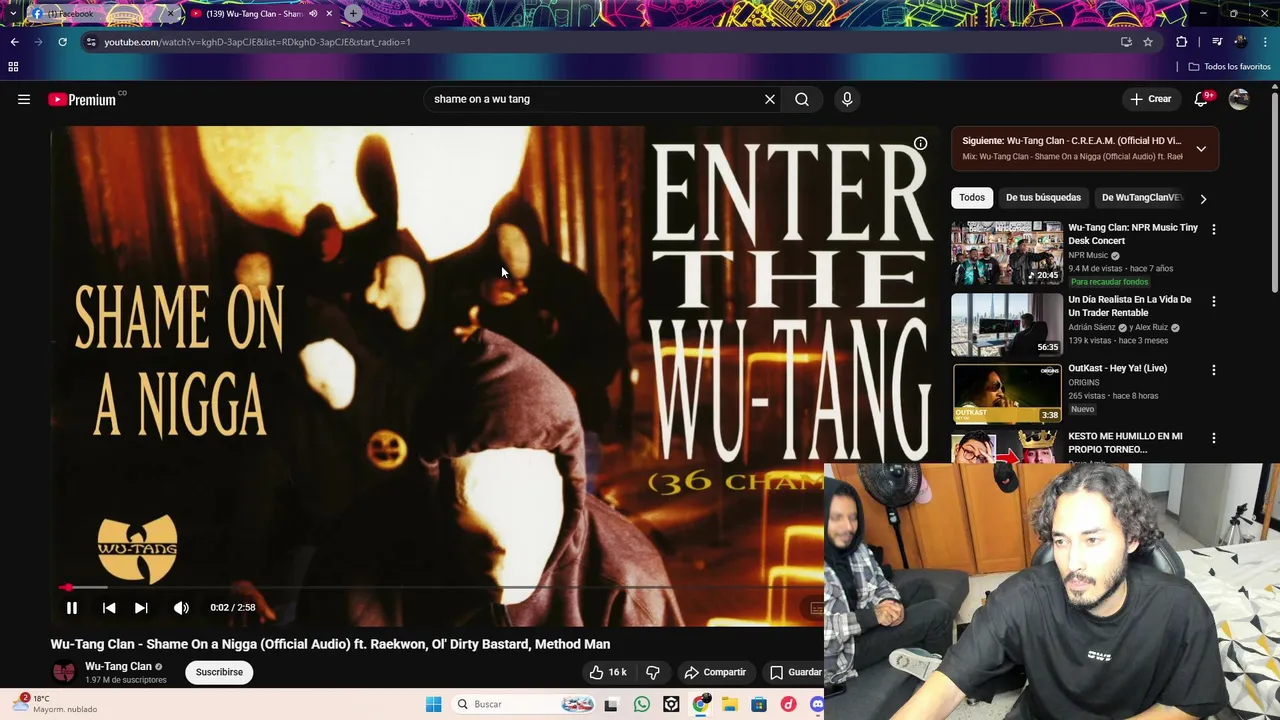Open the Compartir share button
This screenshot has width=1280, height=720.
(x=715, y=672)
